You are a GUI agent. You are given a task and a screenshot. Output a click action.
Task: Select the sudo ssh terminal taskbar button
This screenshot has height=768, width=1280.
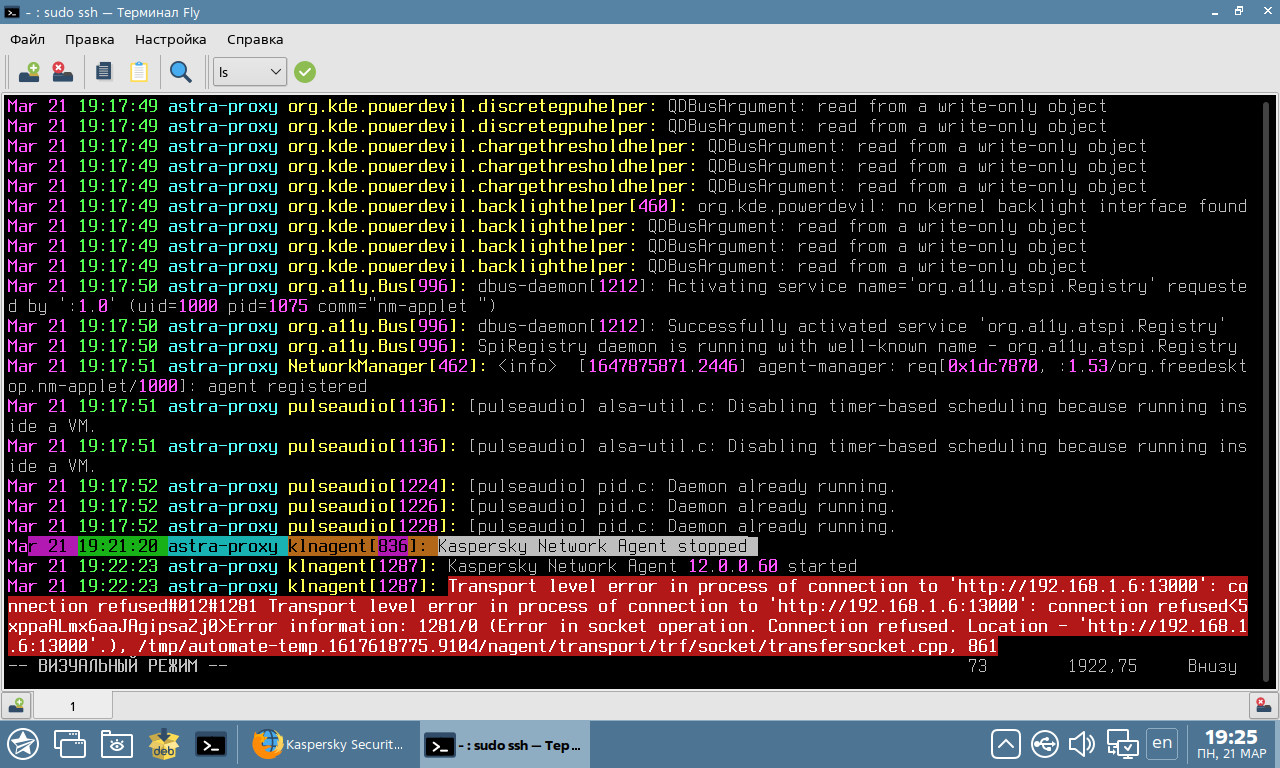505,744
